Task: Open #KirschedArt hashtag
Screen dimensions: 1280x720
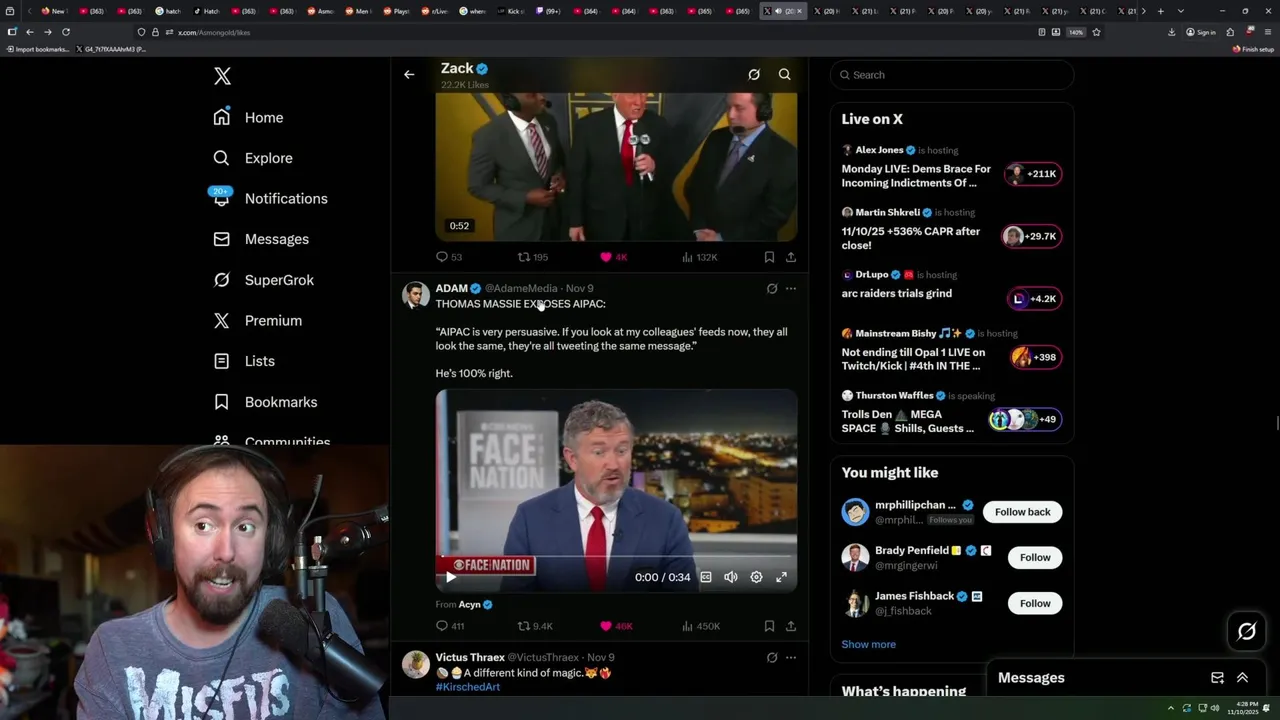Action: (x=467, y=687)
